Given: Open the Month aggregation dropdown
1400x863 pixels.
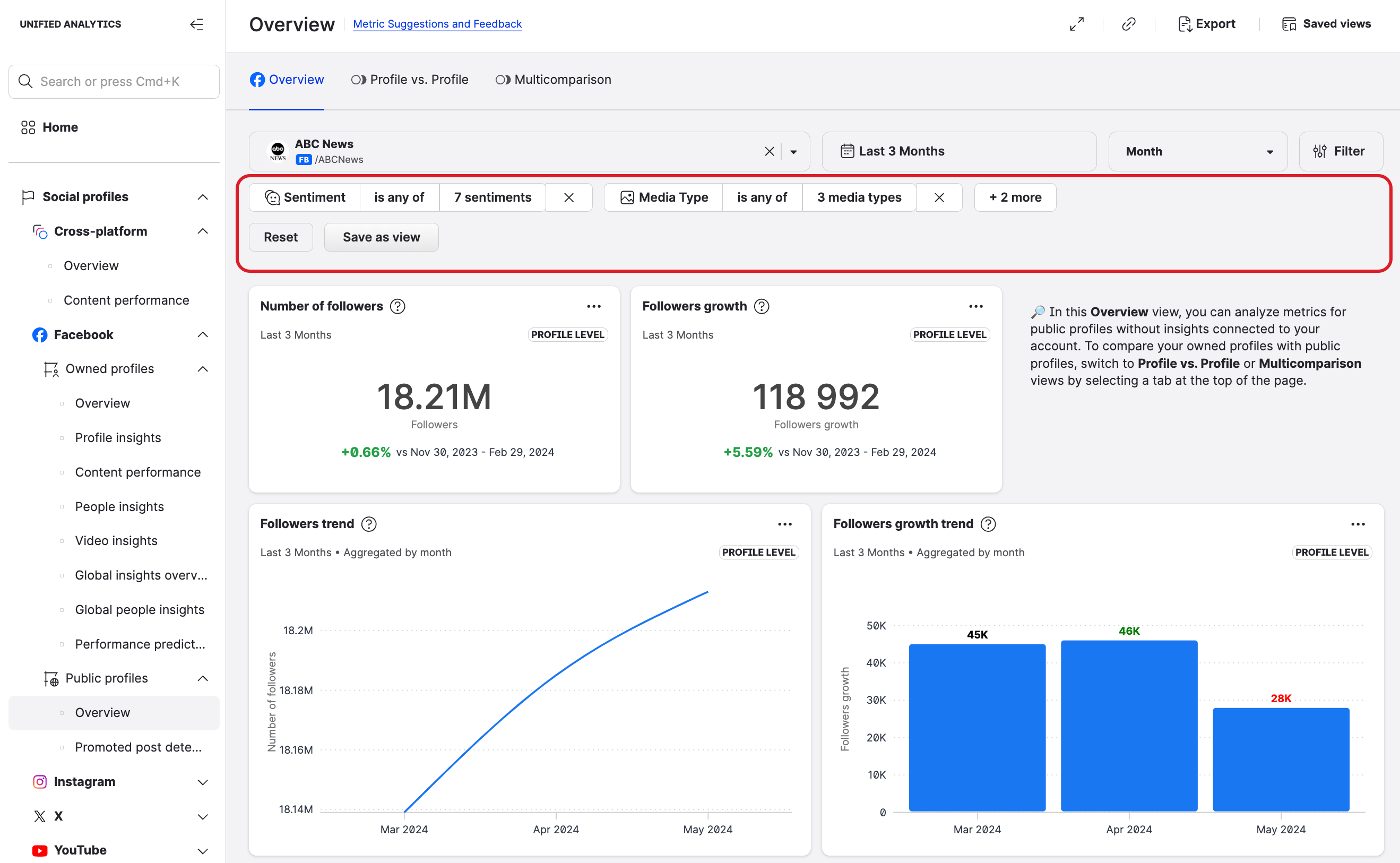Looking at the screenshot, I should 1197,151.
